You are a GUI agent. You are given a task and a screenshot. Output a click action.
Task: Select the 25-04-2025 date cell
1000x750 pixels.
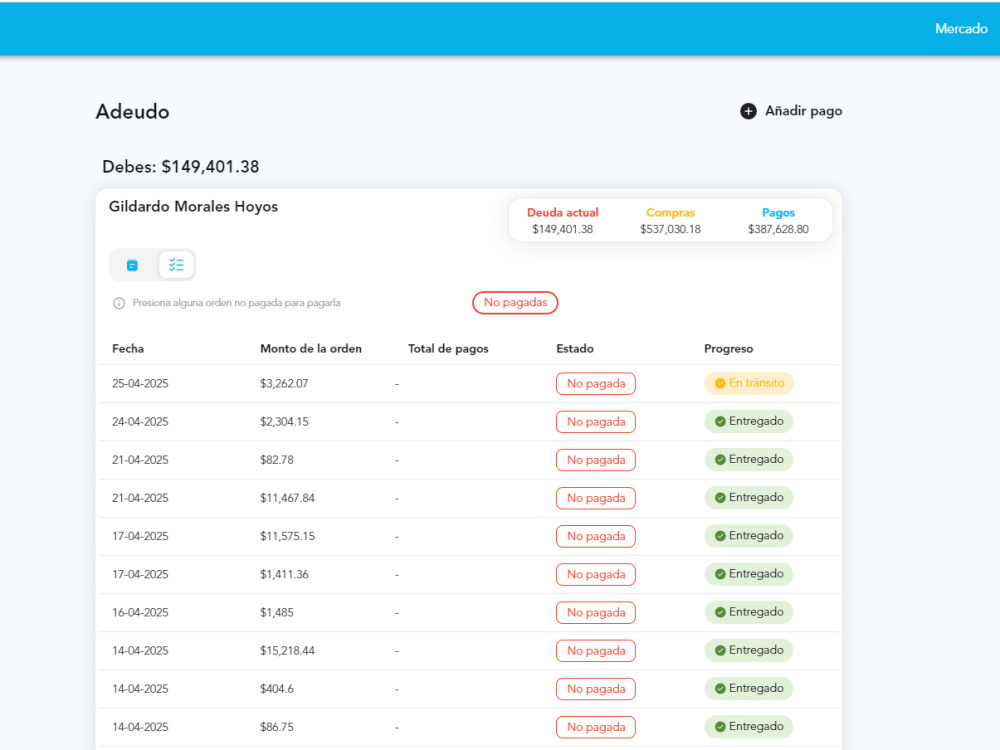(140, 384)
